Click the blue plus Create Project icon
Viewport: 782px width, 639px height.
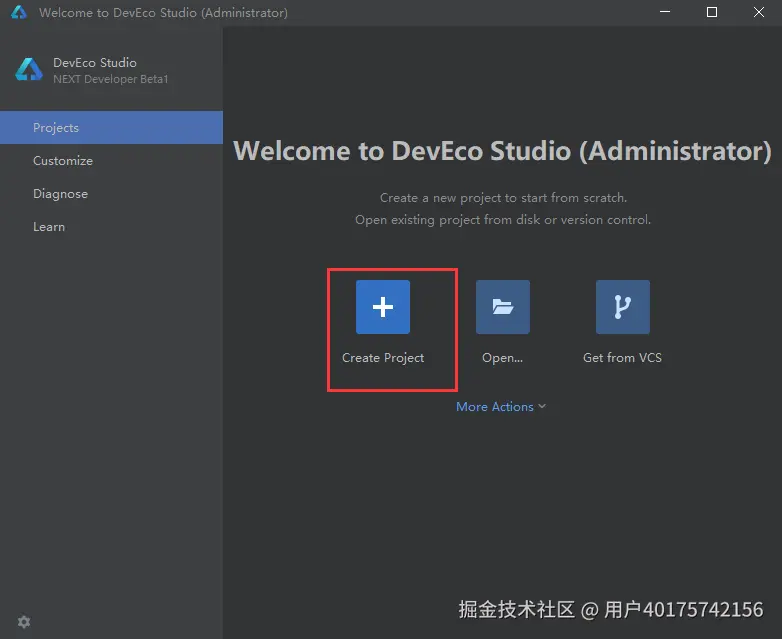pyautogui.click(x=383, y=307)
